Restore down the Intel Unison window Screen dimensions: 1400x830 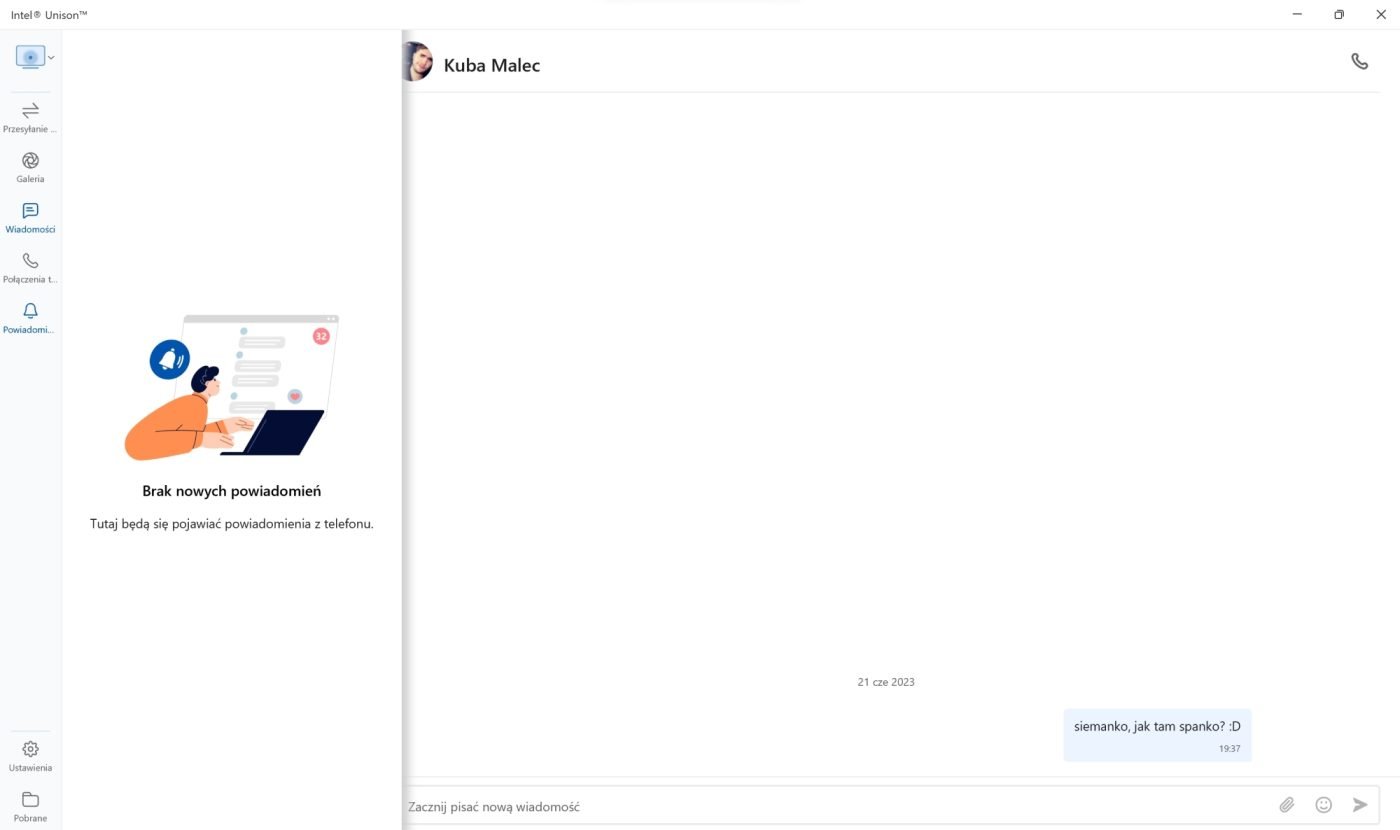[x=1339, y=14]
